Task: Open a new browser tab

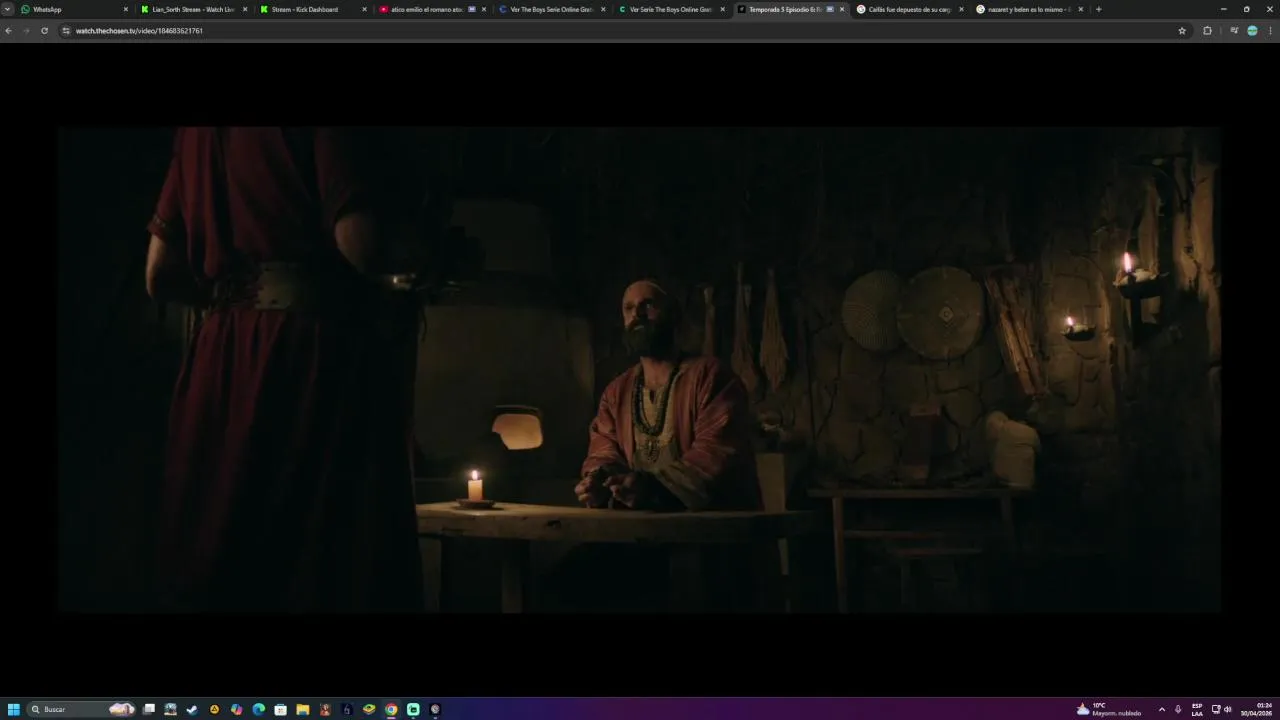Action: pos(1098,9)
